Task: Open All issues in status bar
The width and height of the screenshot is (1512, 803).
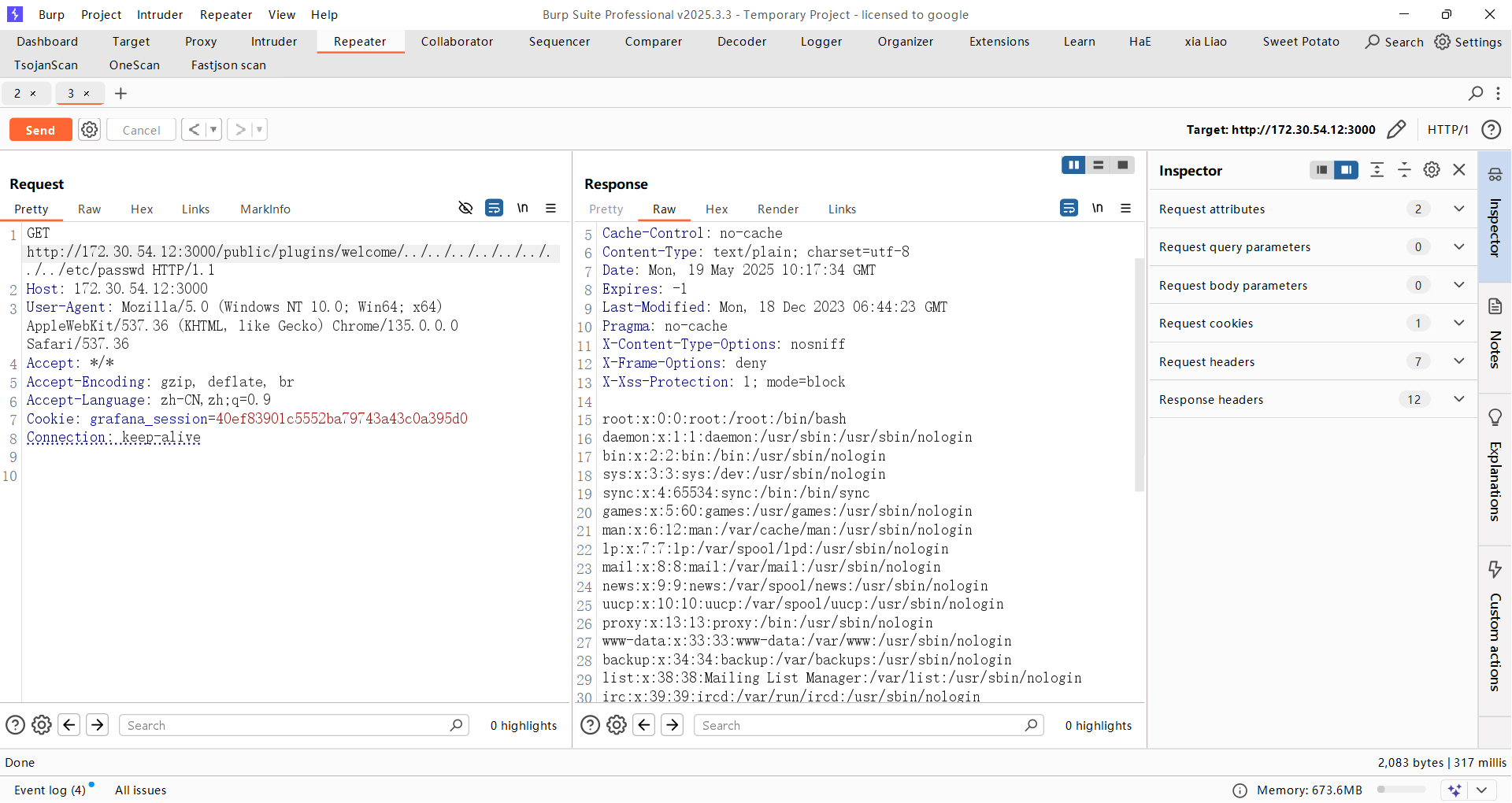Action: [x=140, y=790]
